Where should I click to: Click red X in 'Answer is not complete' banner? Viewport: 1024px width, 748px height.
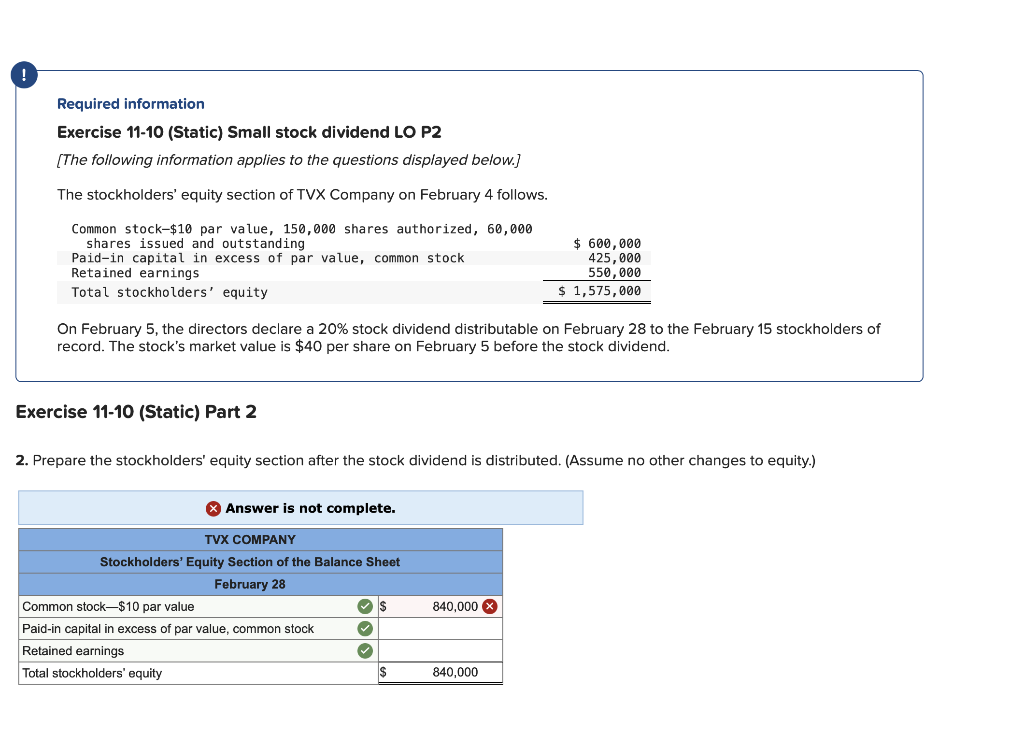pyautogui.click(x=212, y=508)
